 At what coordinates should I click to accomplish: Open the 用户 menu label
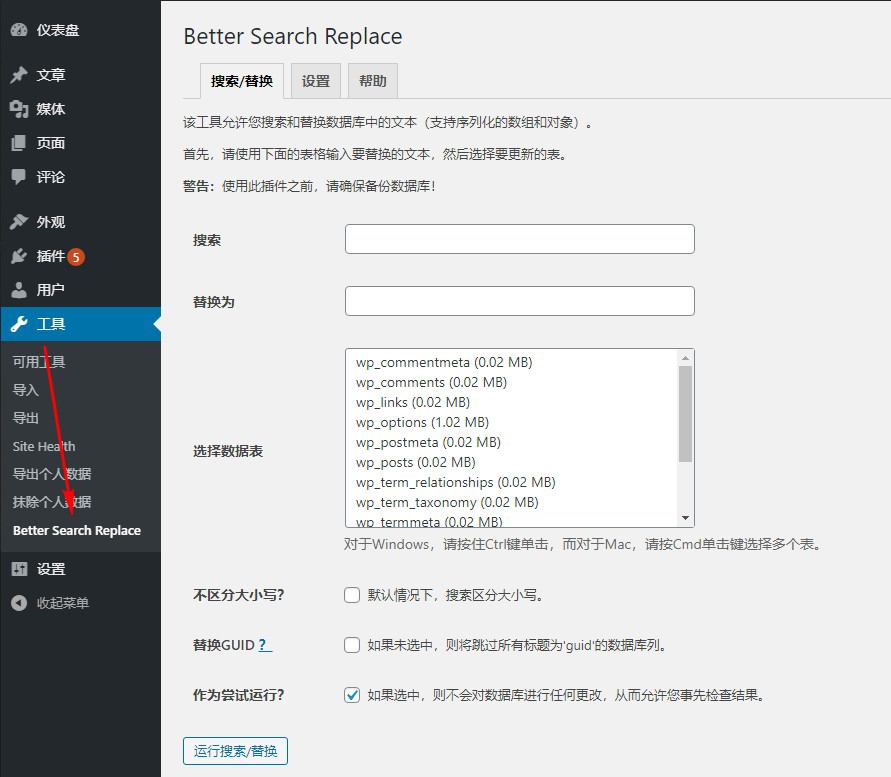click(x=51, y=290)
